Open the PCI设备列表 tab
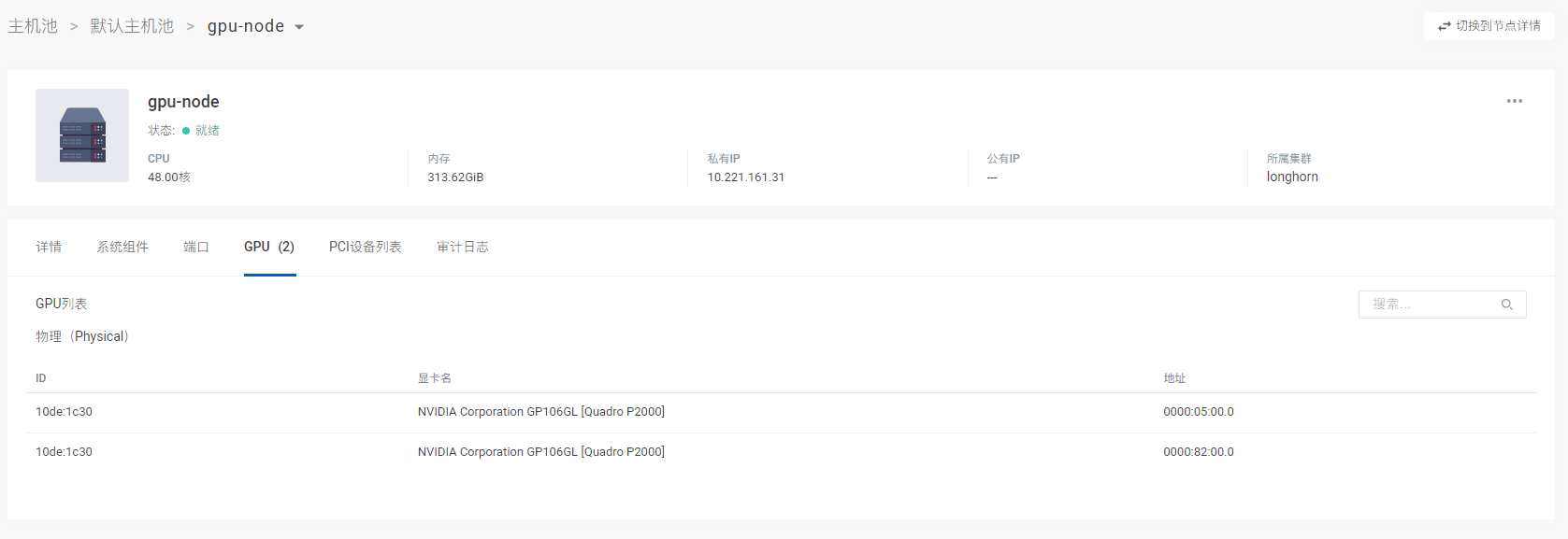Image resolution: width=1568 pixels, height=539 pixels. coord(365,247)
